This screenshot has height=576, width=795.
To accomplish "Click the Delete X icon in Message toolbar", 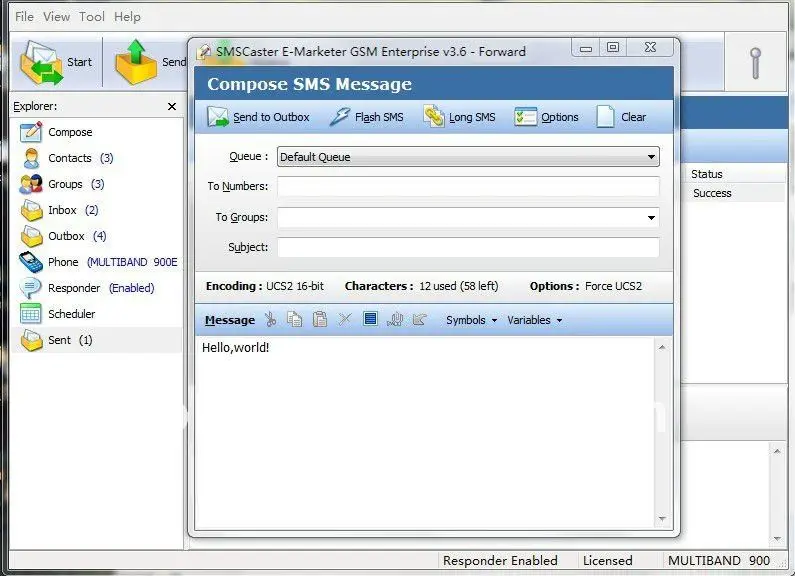I will [345, 319].
